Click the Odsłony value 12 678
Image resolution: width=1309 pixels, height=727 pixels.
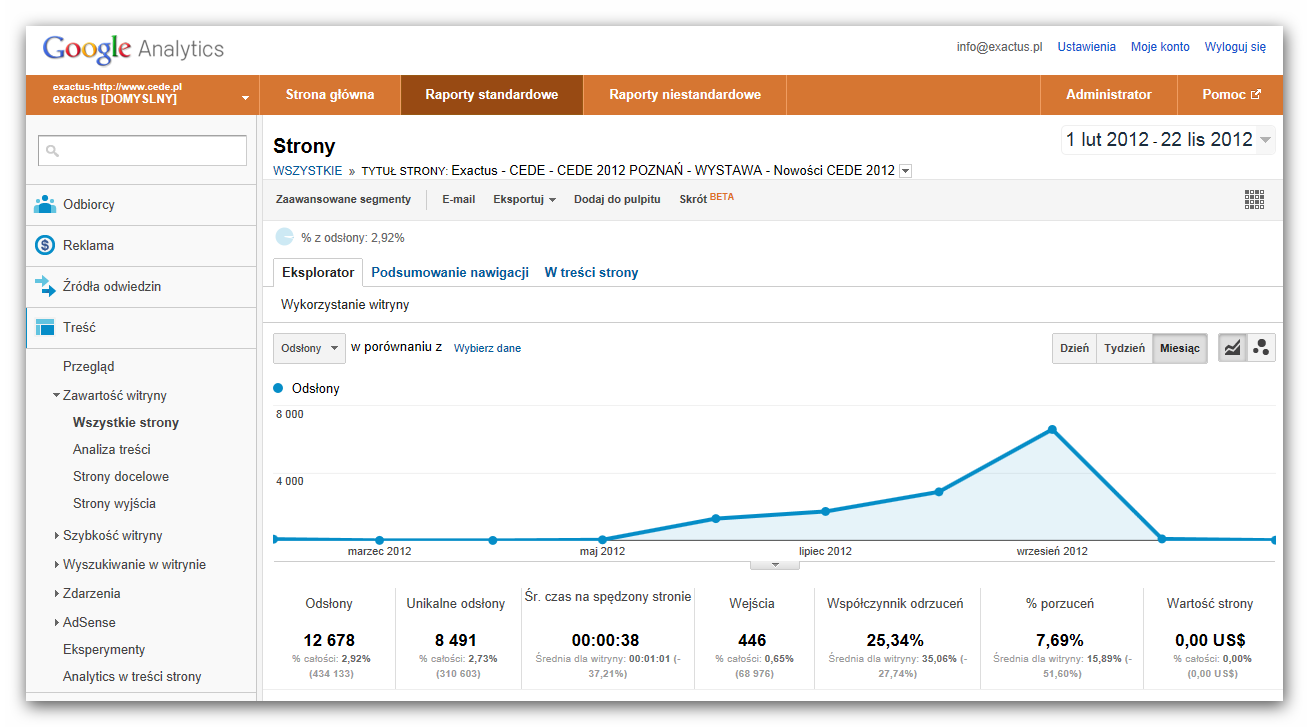click(x=329, y=640)
